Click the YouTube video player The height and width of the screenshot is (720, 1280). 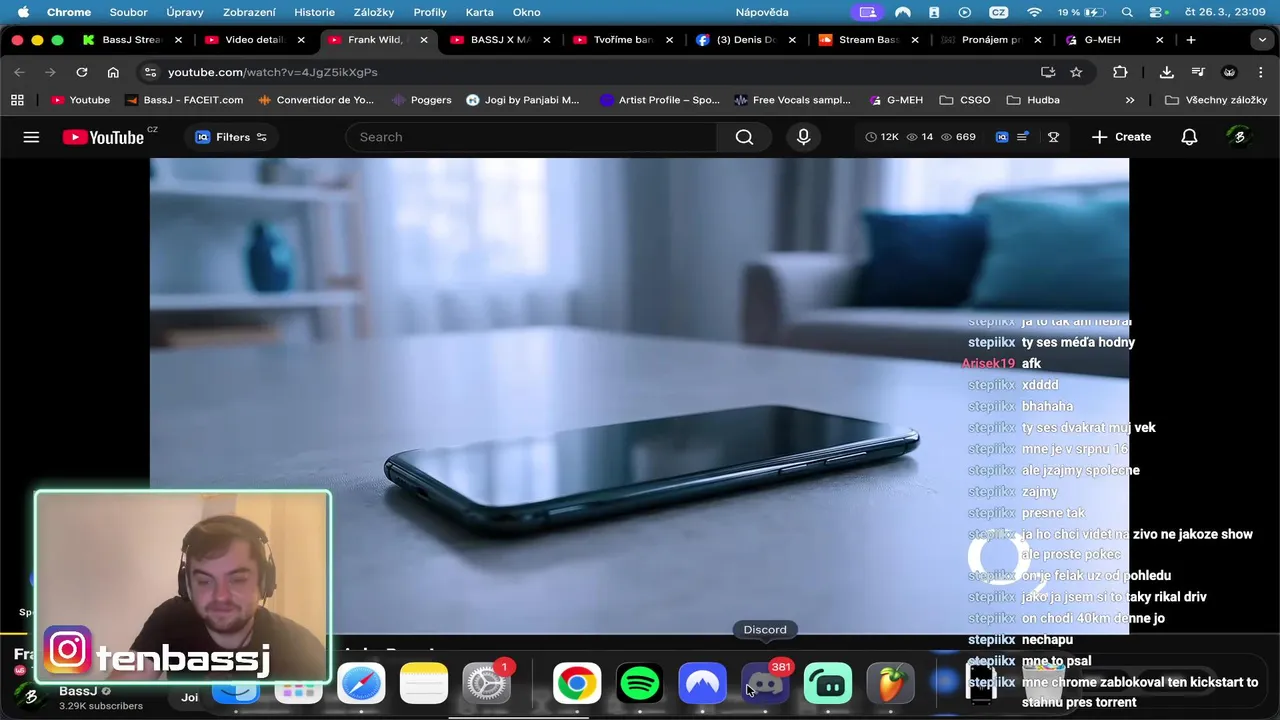[x=639, y=396]
